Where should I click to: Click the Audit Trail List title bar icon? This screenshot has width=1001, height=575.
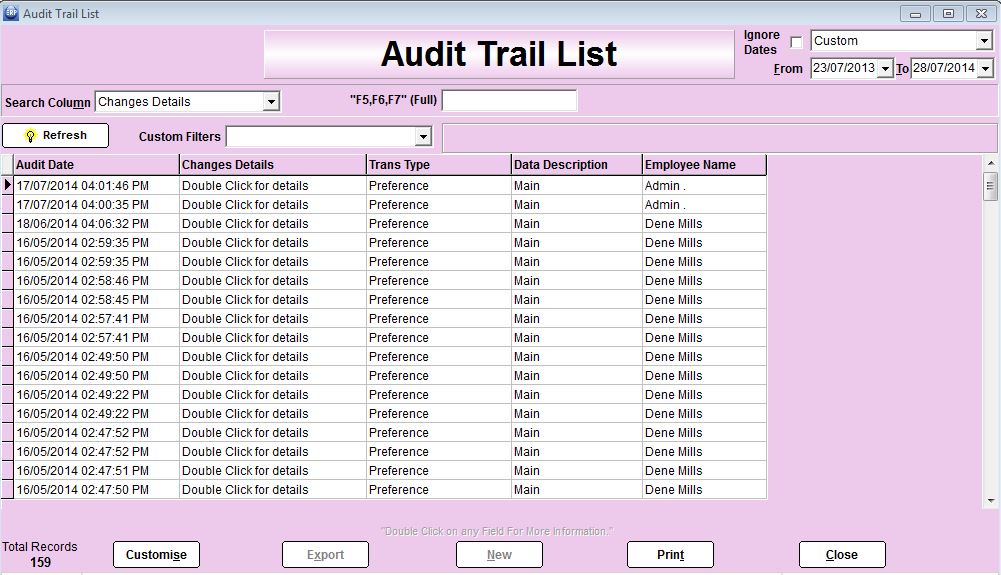coord(11,13)
